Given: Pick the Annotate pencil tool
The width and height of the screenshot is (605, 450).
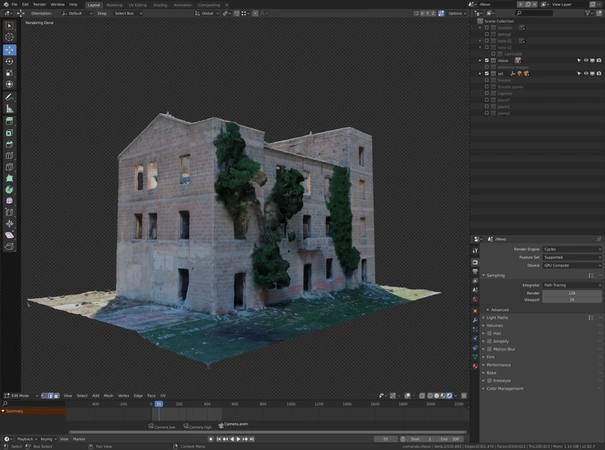Looking at the screenshot, I should pyautogui.click(x=9, y=97).
